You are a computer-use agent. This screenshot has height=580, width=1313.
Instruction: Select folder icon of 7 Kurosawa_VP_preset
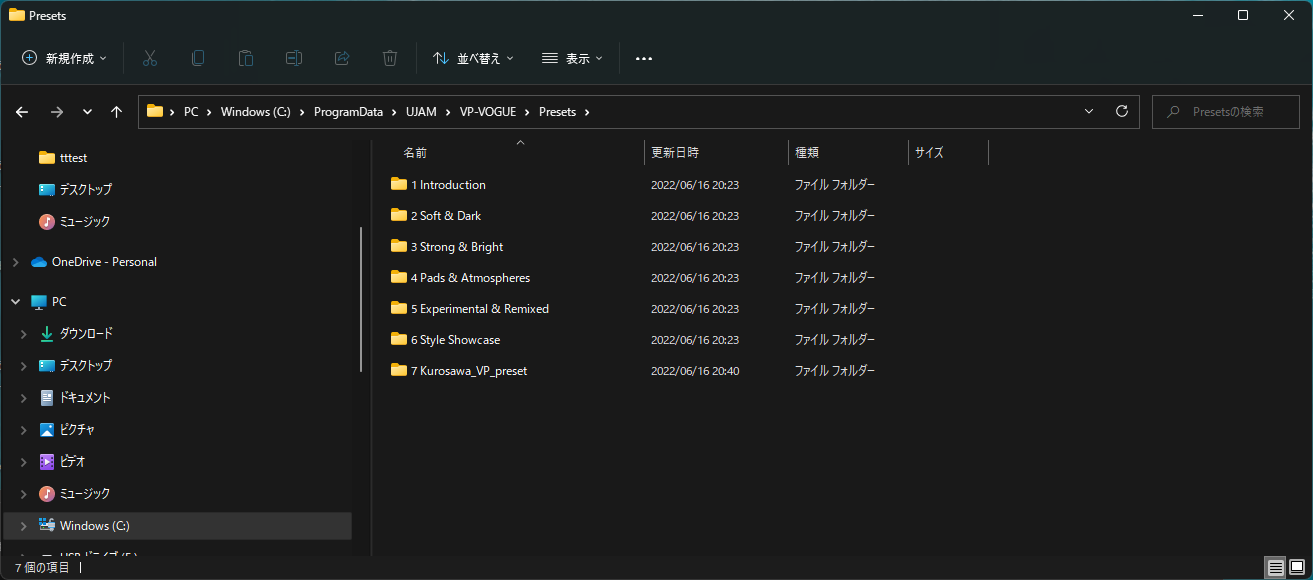click(399, 370)
